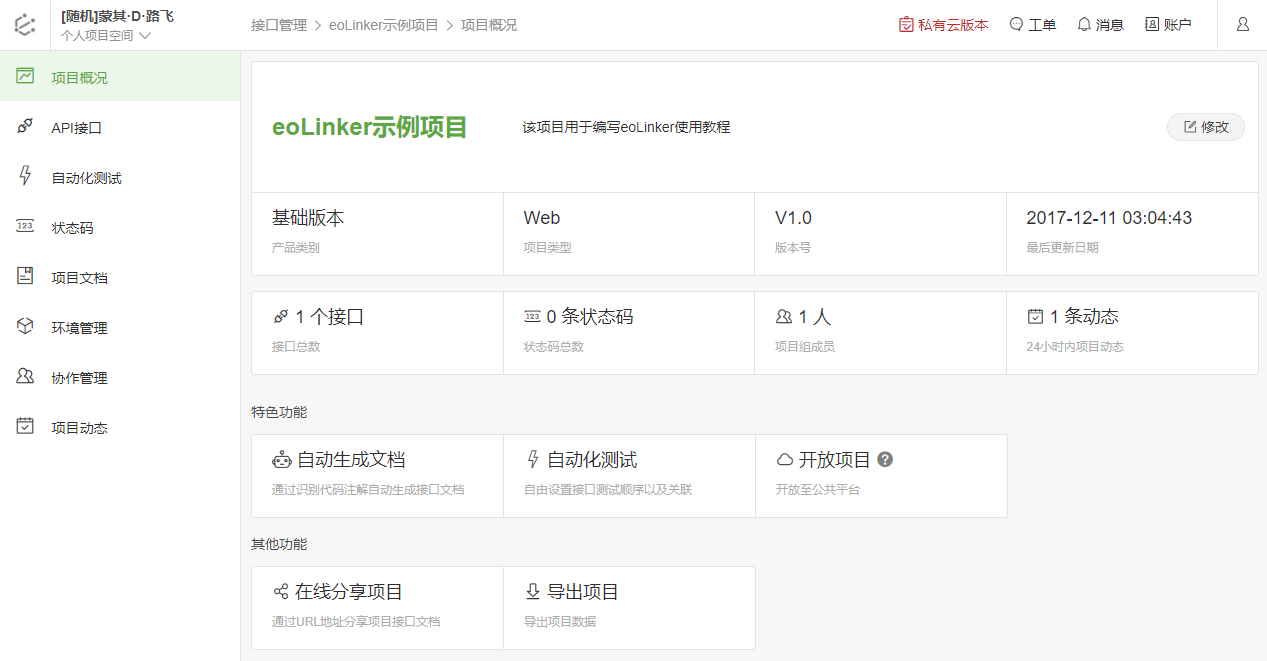Viewport: 1267px width, 661px height.
Task: Click the plug icon beside 1 个接口
Action: point(280,317)
